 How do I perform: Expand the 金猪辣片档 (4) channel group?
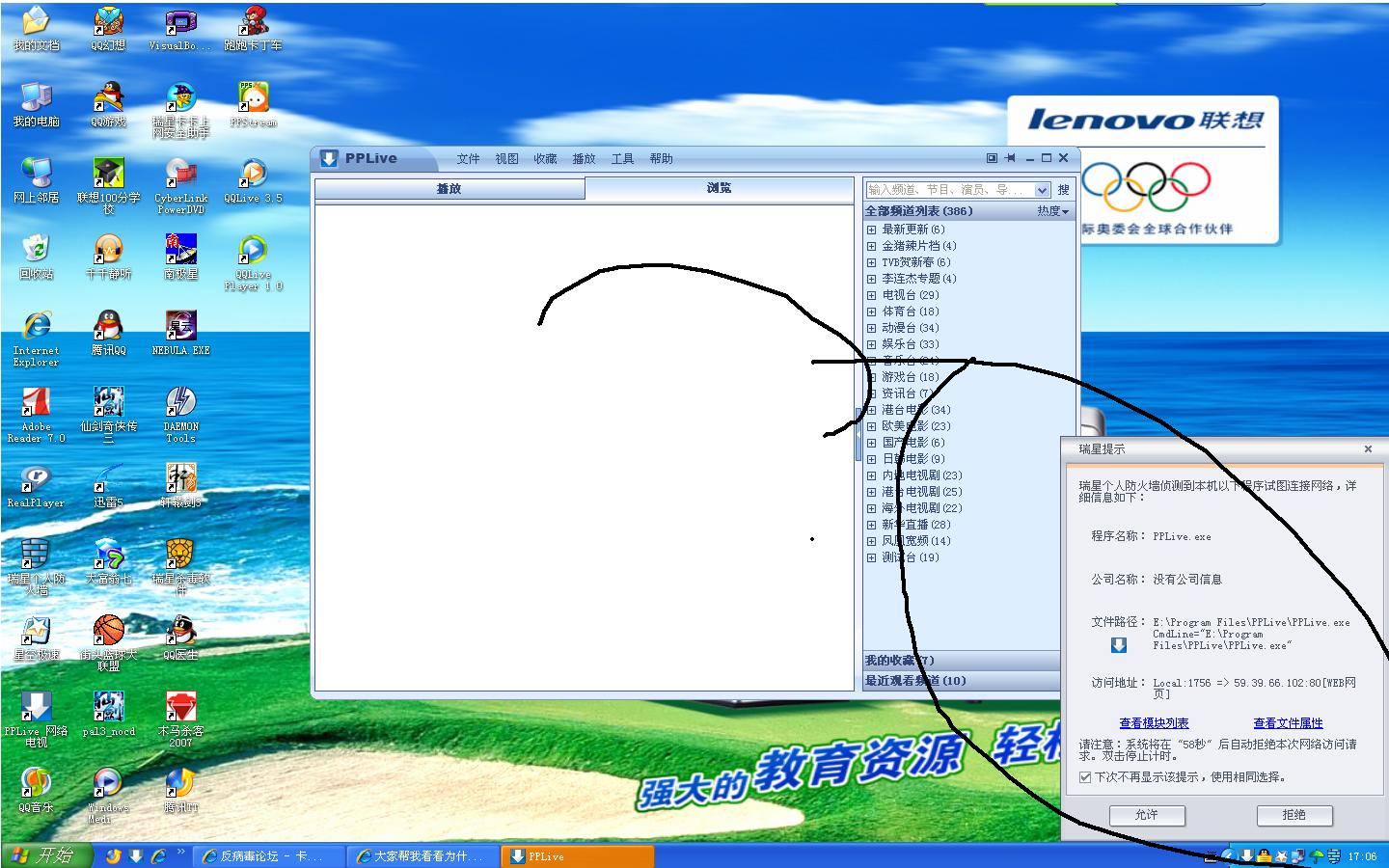click(x=871, y=246)
